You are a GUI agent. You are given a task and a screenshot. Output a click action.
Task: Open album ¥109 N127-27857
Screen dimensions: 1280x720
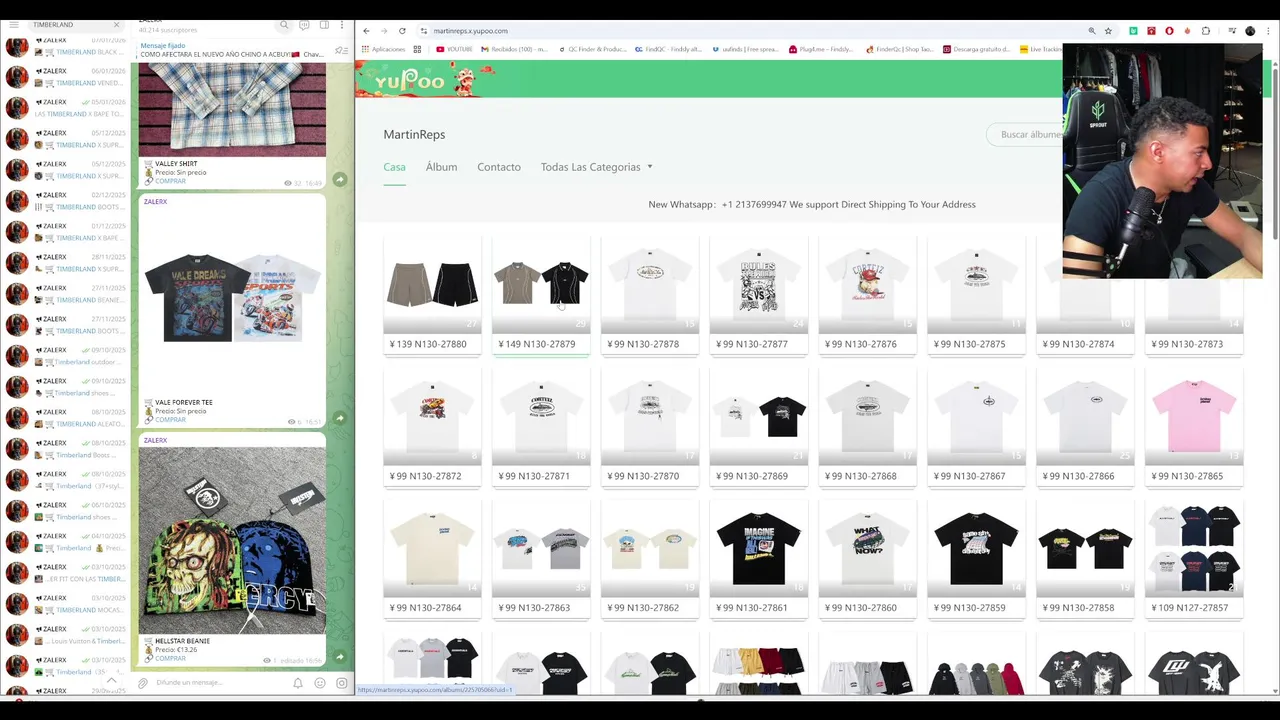click(x=1194, y=559)
